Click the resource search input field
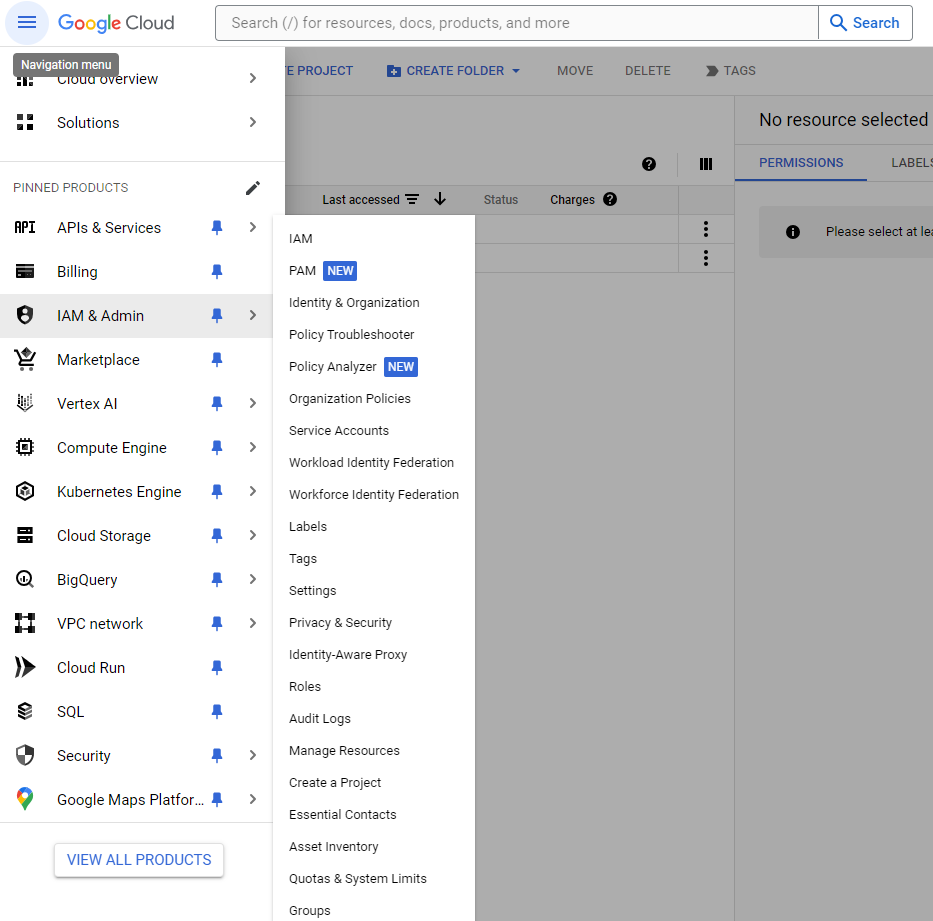Screen dimensions: 933x921 (x=516, y=23)
